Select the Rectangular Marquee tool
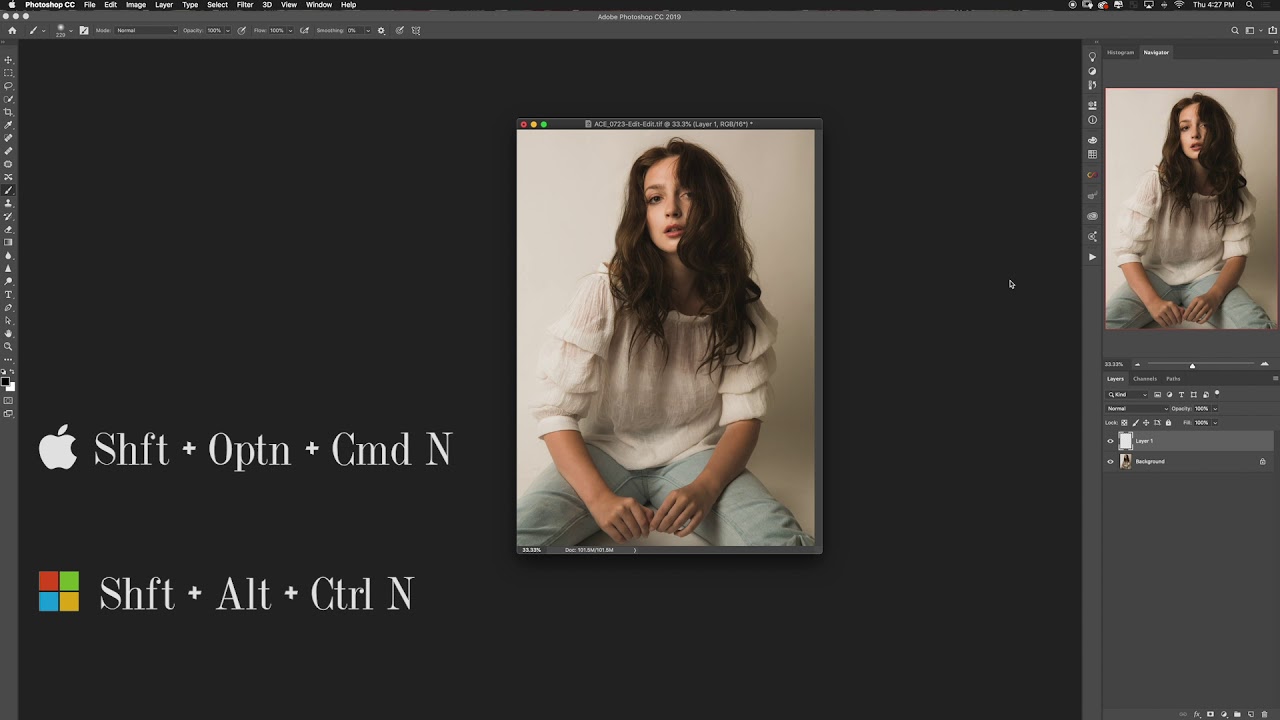Viewport: 1280px width, 720px height. click(x=9, y=73)
